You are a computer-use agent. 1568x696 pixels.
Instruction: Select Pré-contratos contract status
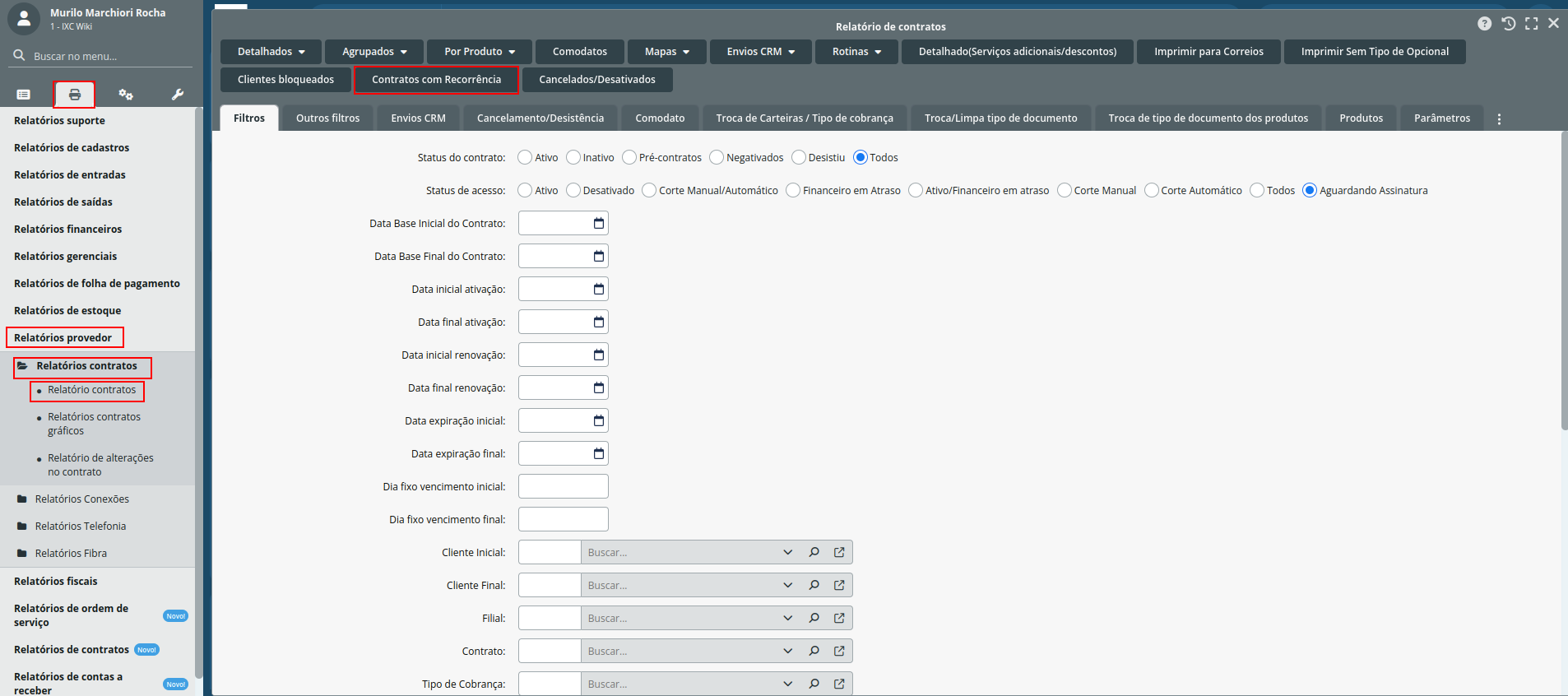pos(629,157)
